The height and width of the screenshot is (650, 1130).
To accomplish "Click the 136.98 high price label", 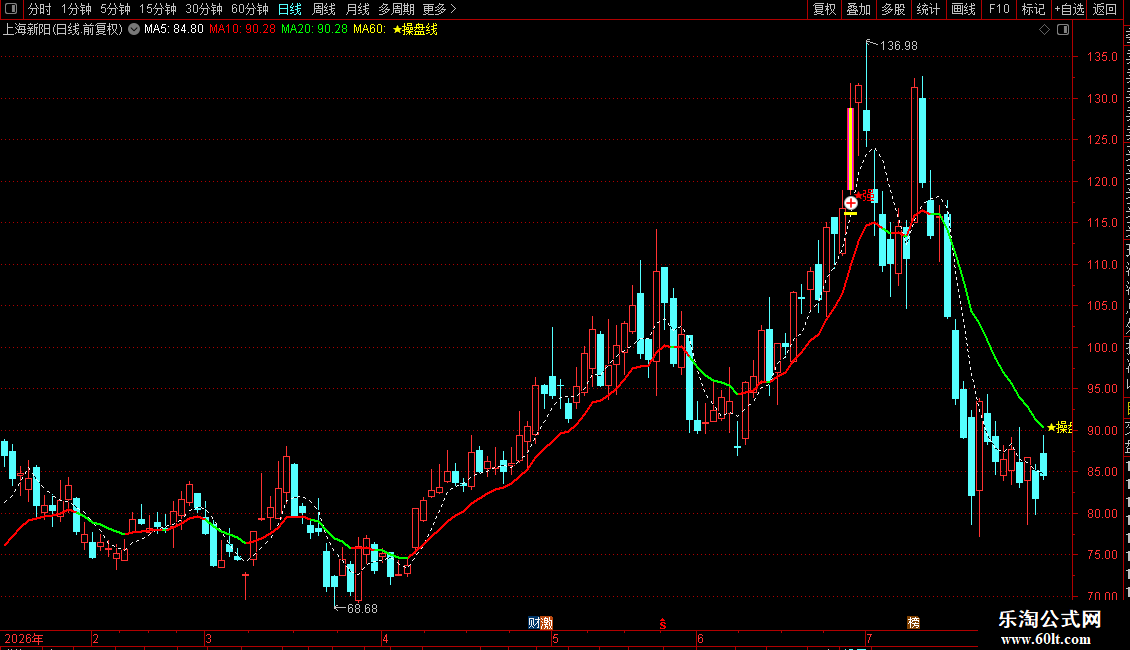I will pos(899,45).
